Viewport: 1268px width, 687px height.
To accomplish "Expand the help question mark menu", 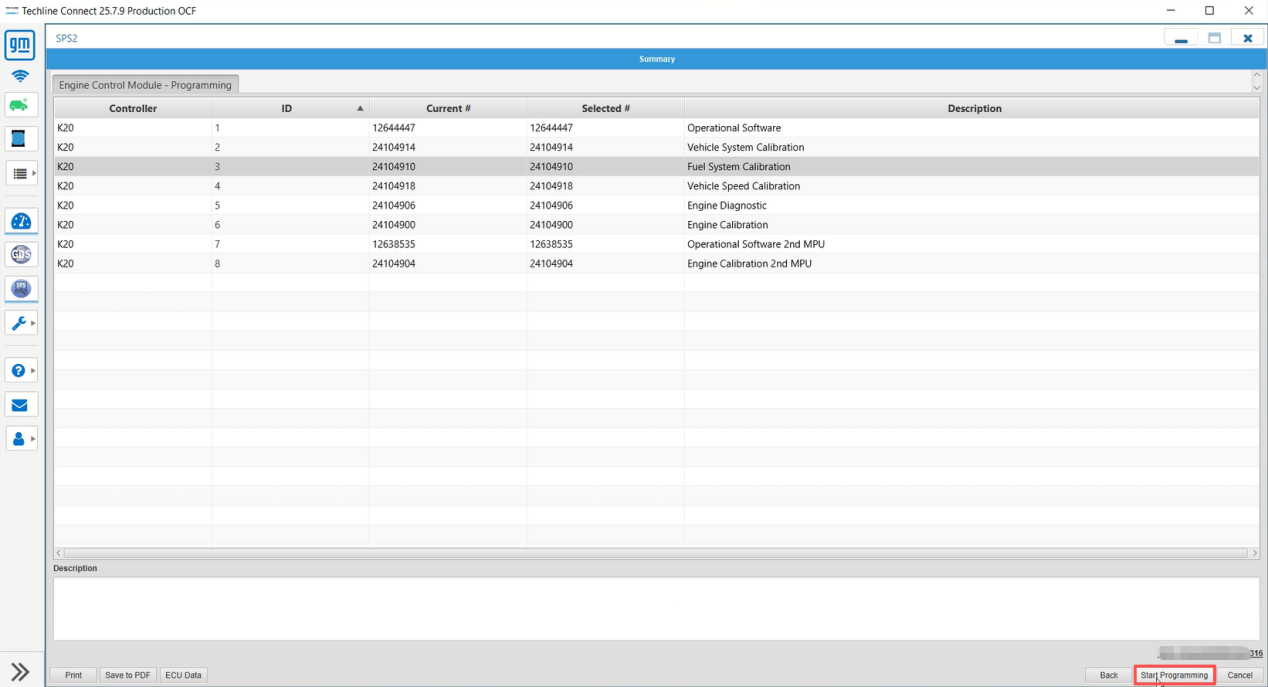I will click(21, 371).
